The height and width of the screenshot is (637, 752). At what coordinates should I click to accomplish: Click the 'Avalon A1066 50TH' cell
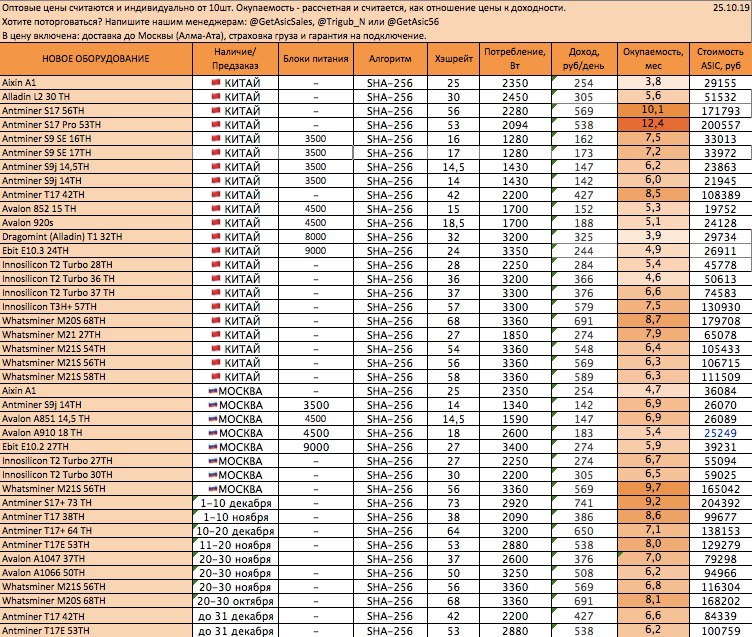96,573
